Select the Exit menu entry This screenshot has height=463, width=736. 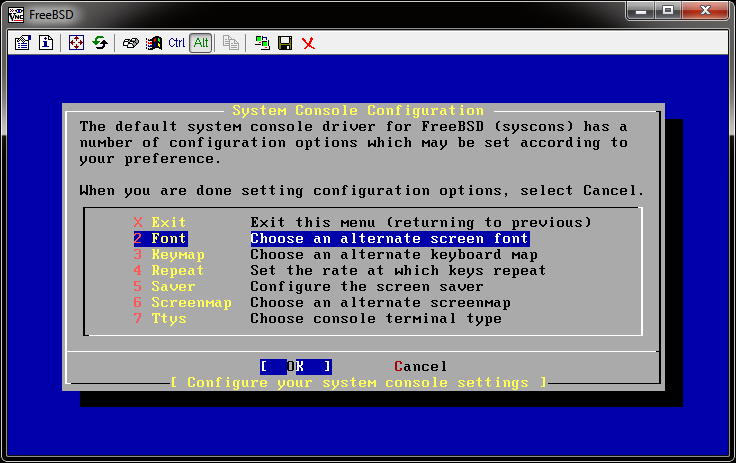click(168, 222)
